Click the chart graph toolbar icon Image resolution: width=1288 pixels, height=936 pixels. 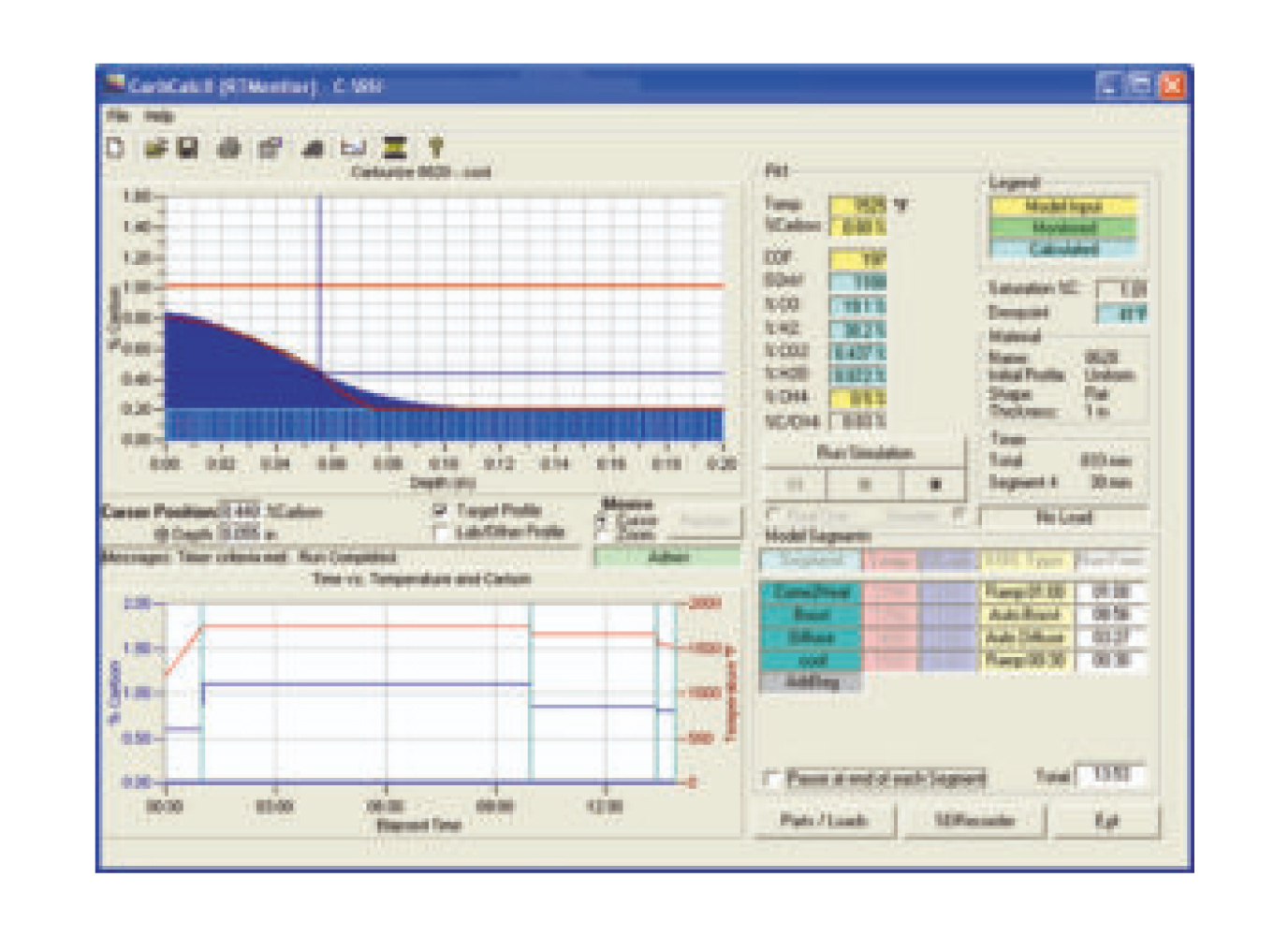point(353,148)
